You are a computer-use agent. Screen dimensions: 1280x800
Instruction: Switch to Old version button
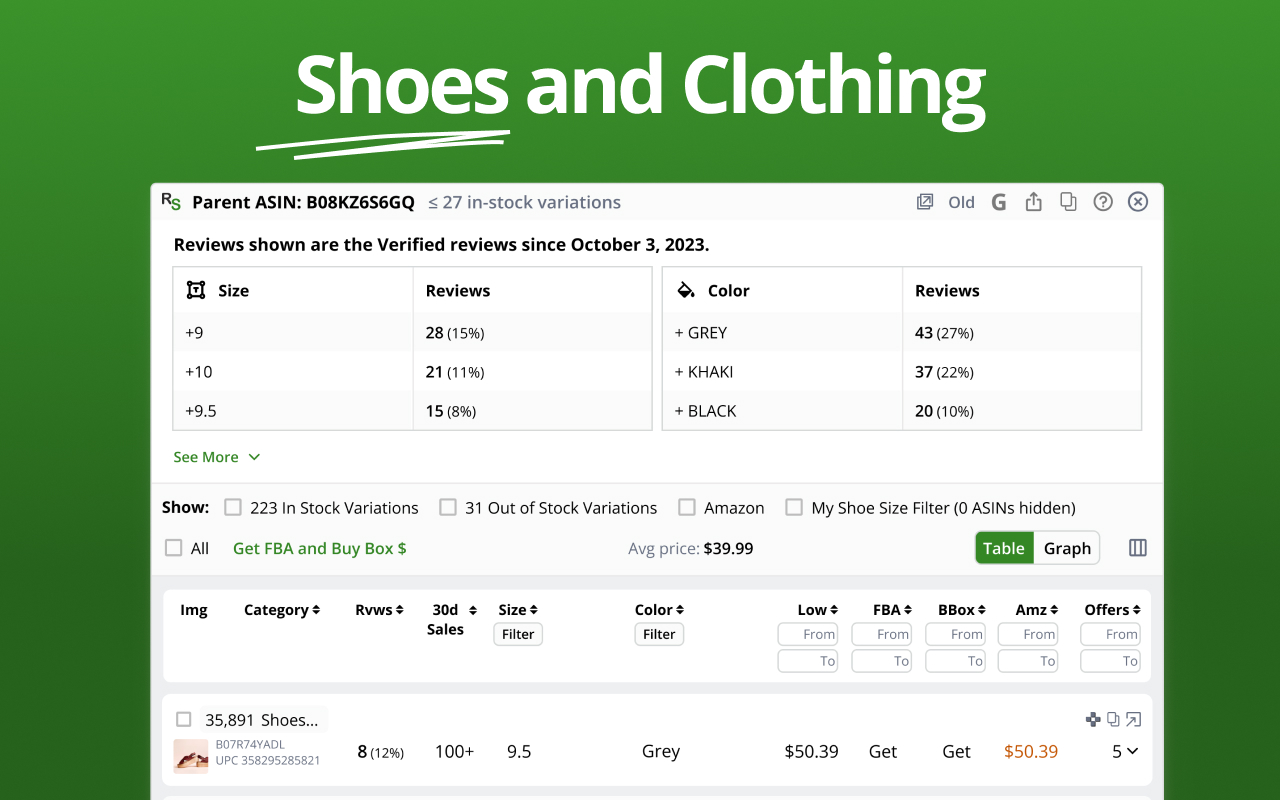coord(961,202)
